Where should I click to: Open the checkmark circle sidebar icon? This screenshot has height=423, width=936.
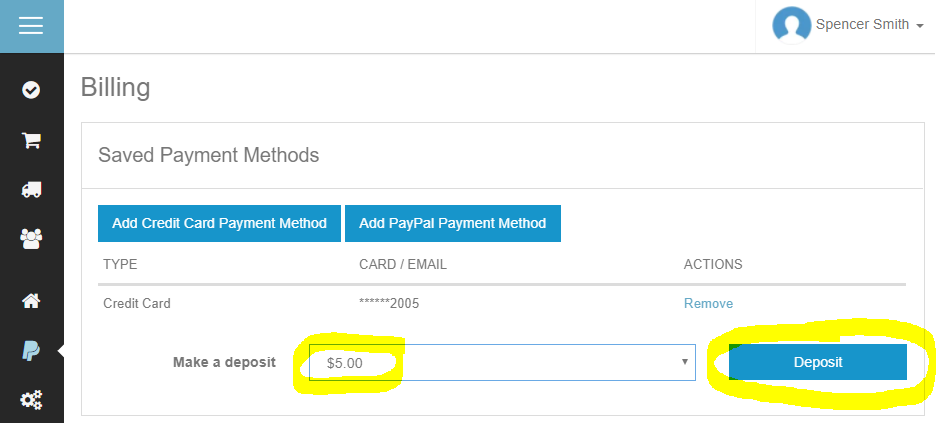point(31,91)
